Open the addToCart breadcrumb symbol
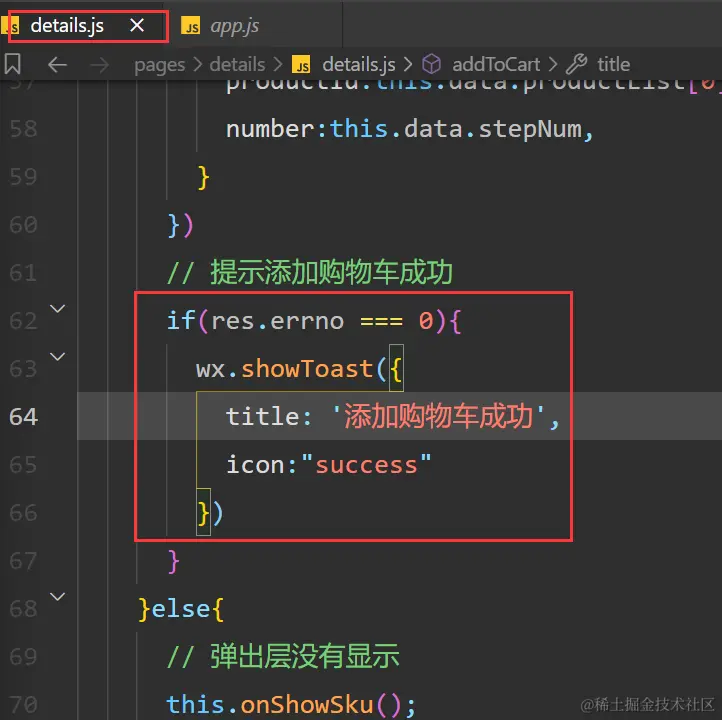Viewport: 722px width, 720px height. pyautogui.click(x=496, y=64)
